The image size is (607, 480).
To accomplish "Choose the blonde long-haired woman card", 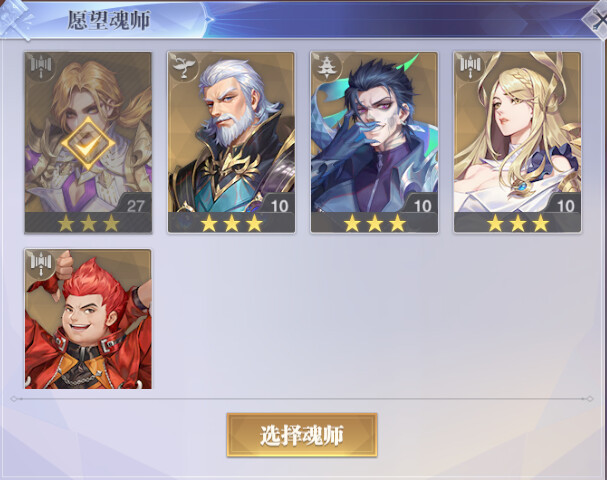I will tap(518, 142).
